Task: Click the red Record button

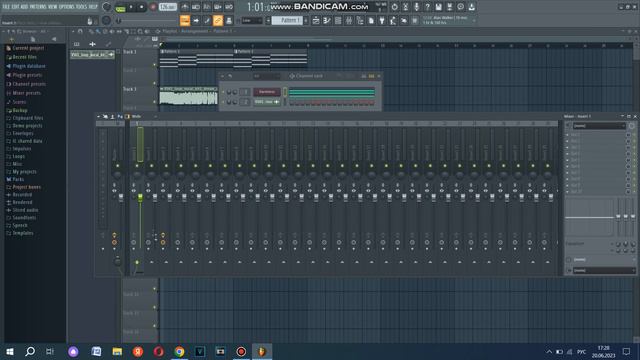Action: 153,7
